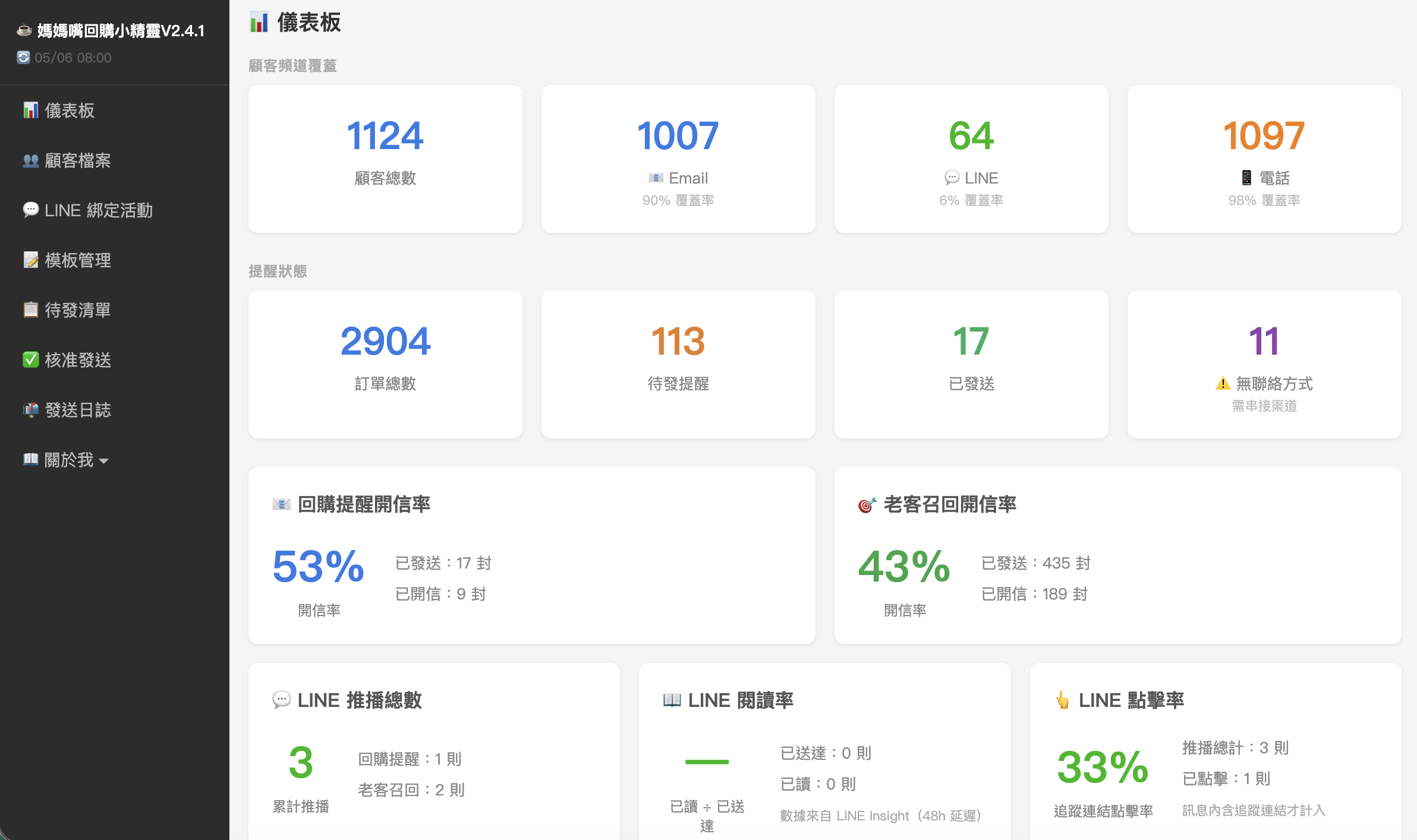Click the speech bubble icon beside LINE 綁定活動
This screenshot has height=840, width=1417.
tap(31, 210)
